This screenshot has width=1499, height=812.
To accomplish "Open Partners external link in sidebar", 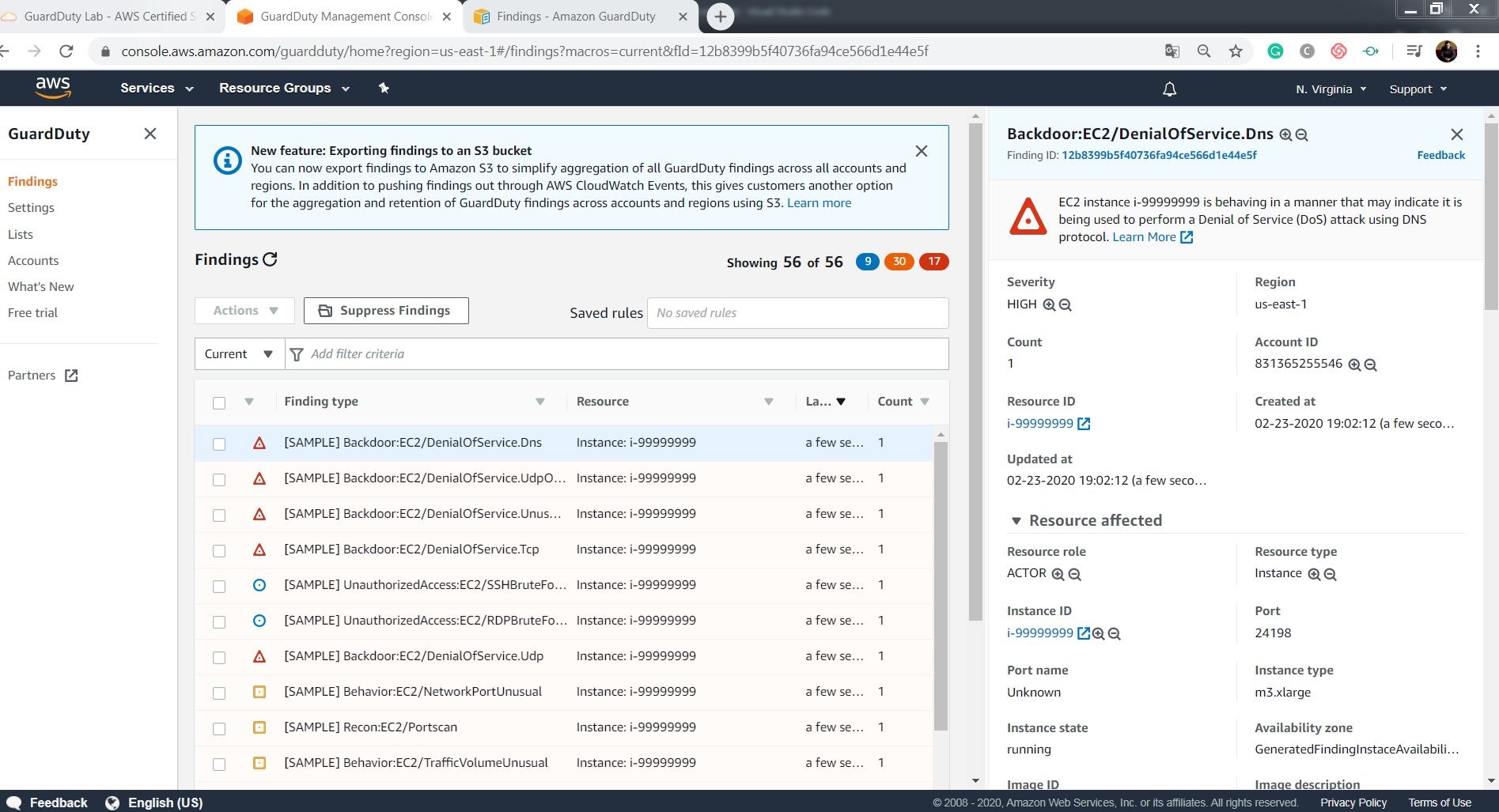I will point(43,376).
